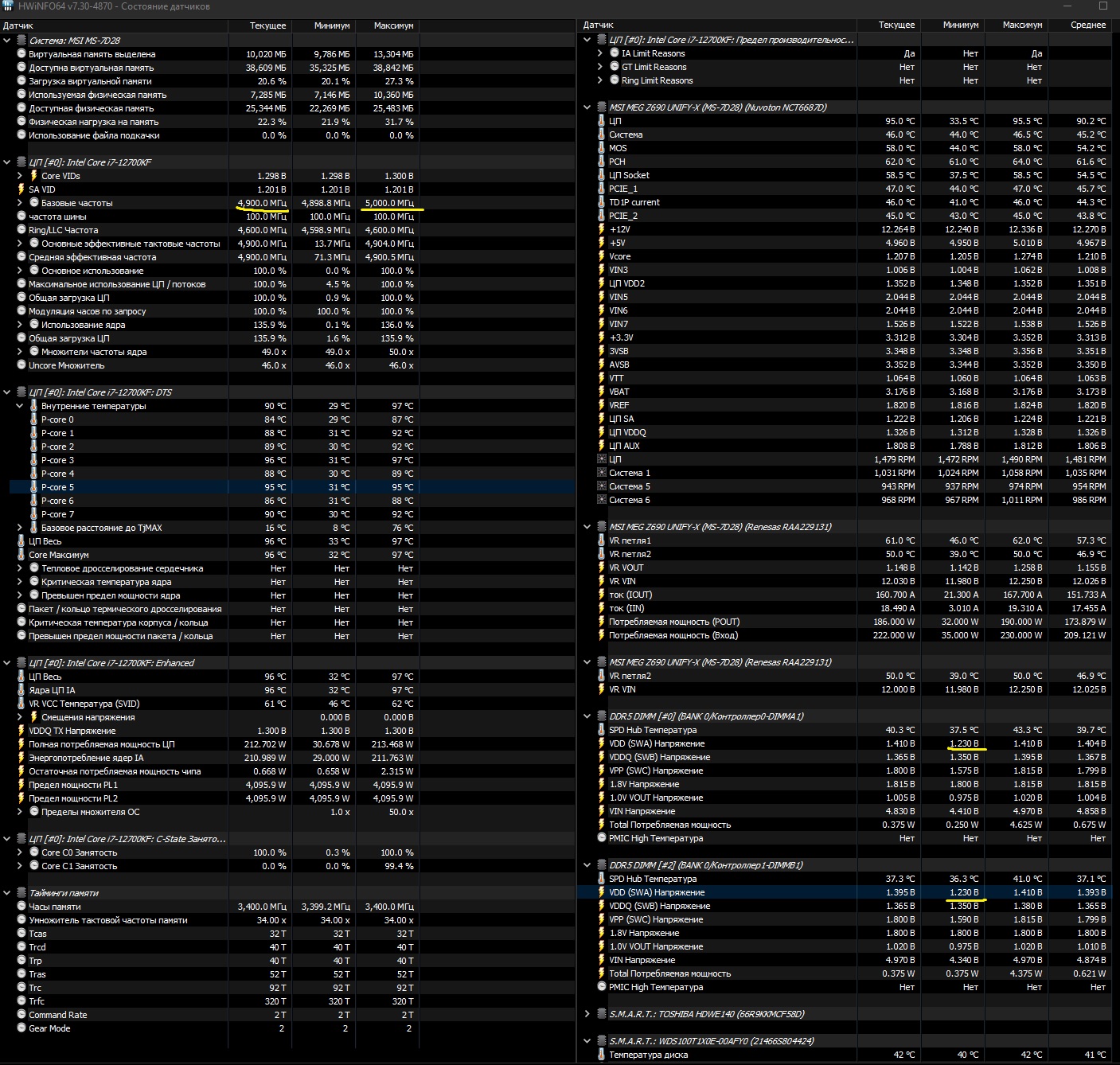Viewport: 1120px width, 1065px height.
Task: Expand the Смещения напряжения row
Action: (20, 717)
